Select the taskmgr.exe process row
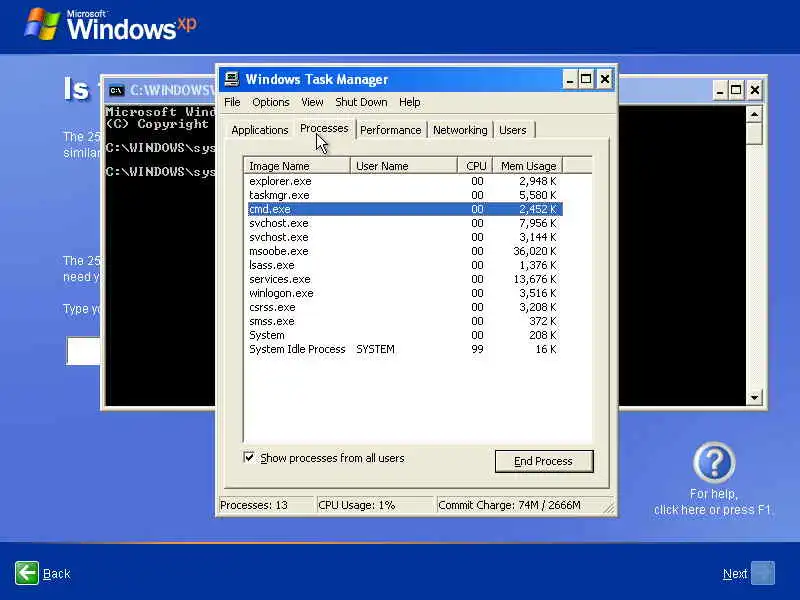Screen dimensions: 800x600 [405, 195]
